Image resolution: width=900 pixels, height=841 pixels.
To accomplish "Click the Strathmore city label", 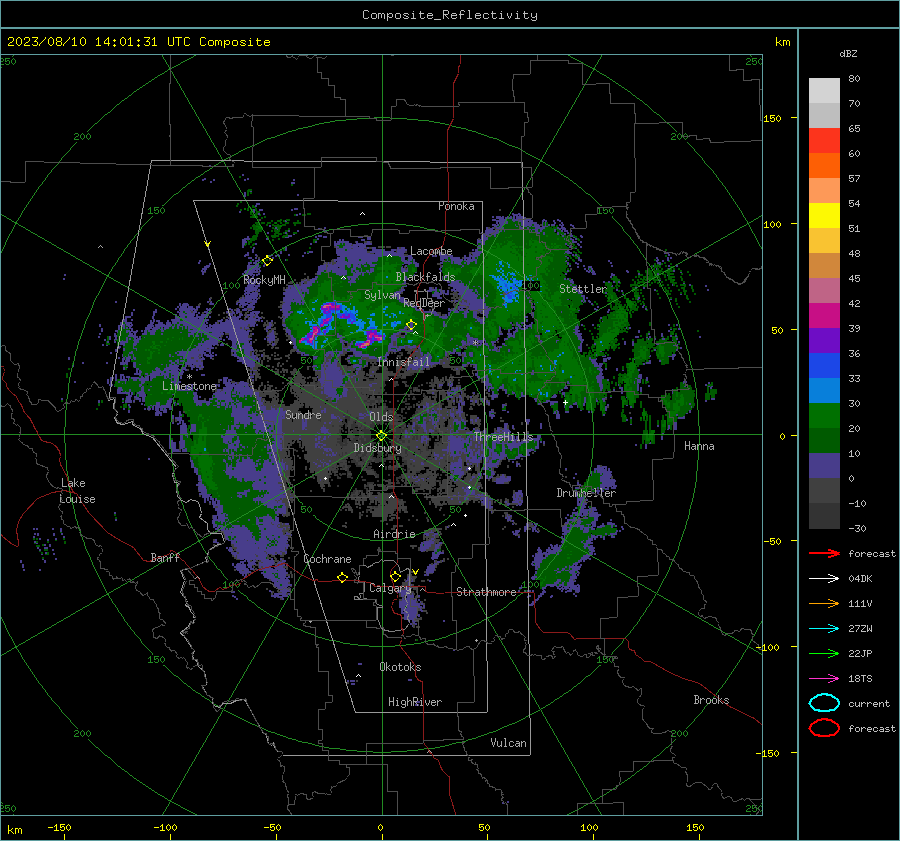I will [487, 592].
